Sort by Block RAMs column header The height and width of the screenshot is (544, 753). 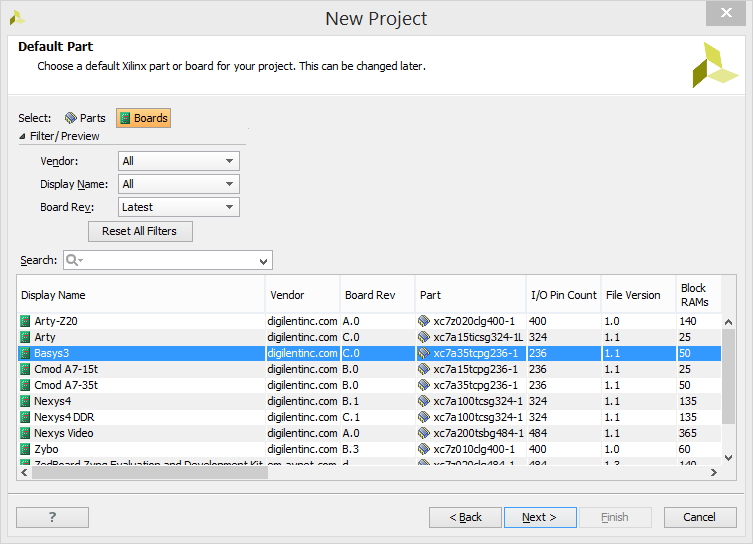pyautogui.click(x=698, y=295)
